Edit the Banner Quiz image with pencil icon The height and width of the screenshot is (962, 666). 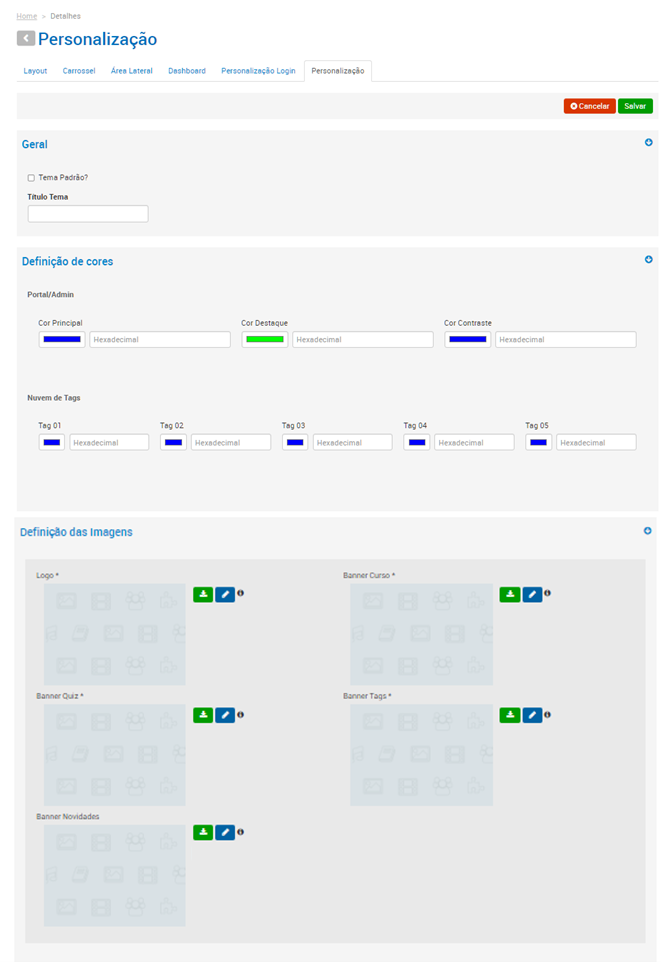pos(225,715)
